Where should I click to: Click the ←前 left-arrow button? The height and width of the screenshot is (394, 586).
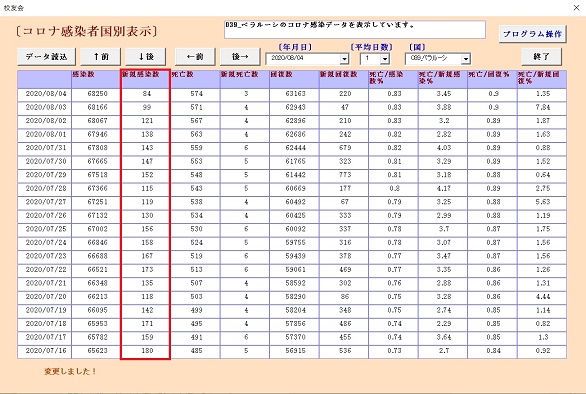(x=195, y=56)
